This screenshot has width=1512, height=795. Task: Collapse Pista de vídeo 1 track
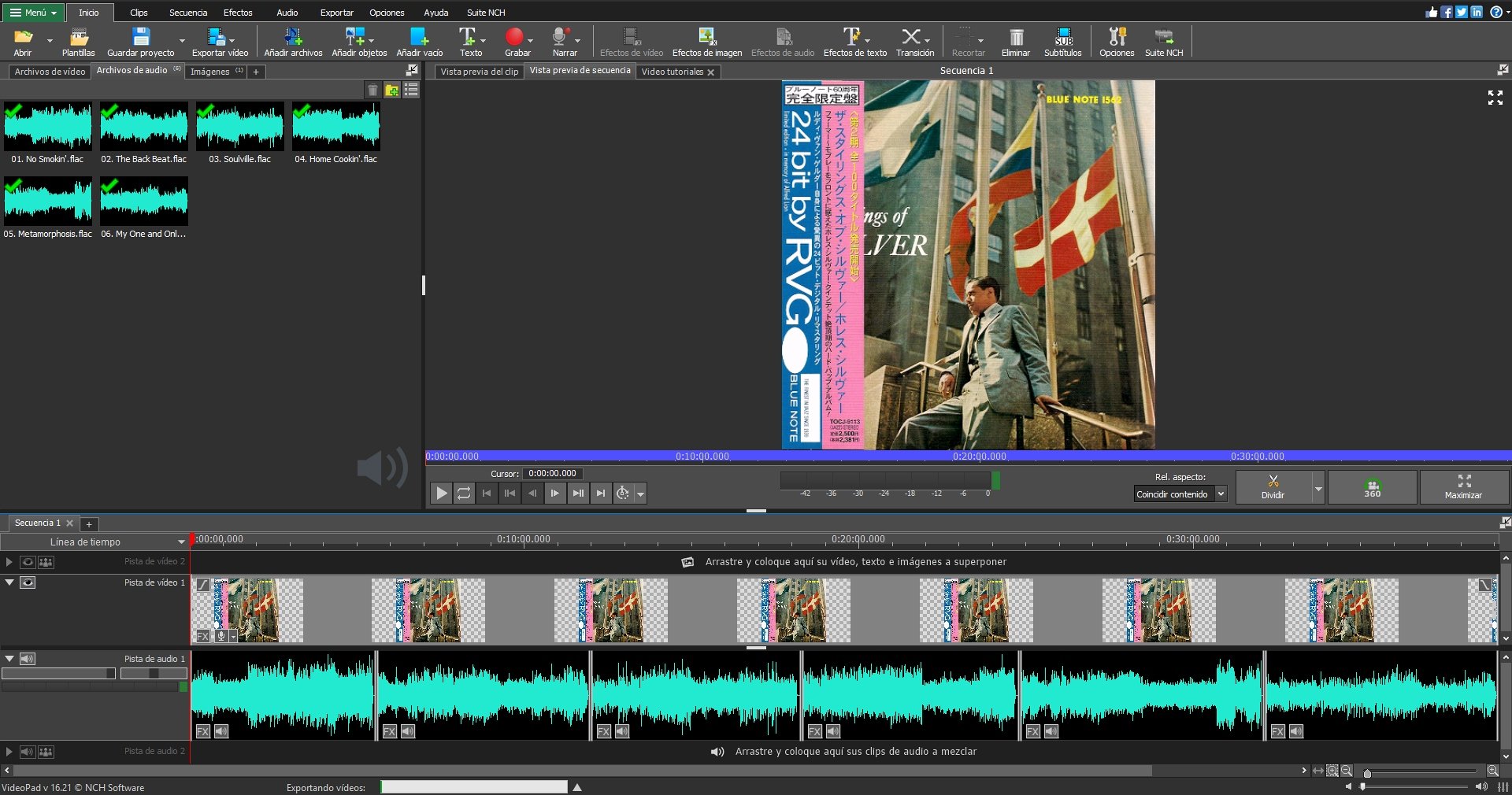[9, 582]
